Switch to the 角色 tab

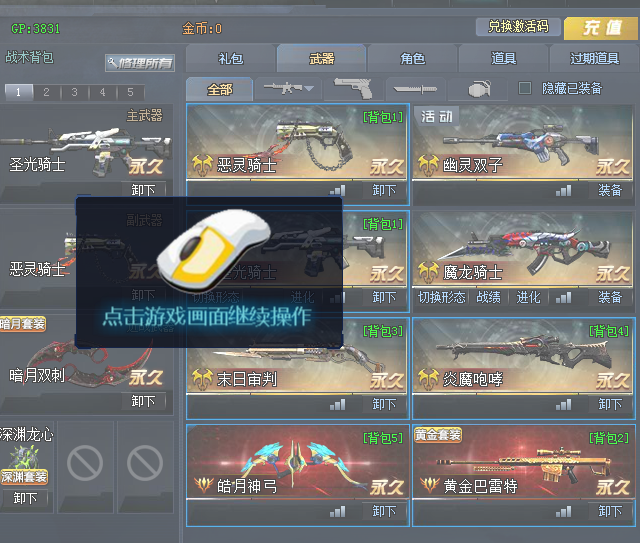tap(412, 58)
